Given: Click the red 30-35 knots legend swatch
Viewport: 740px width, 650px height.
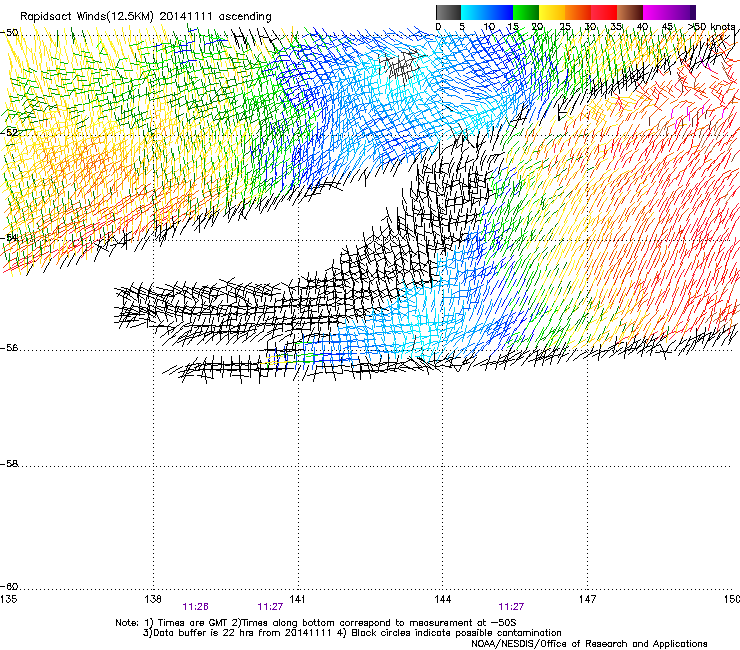Looking at the screenshot, I should pos(604,12).
